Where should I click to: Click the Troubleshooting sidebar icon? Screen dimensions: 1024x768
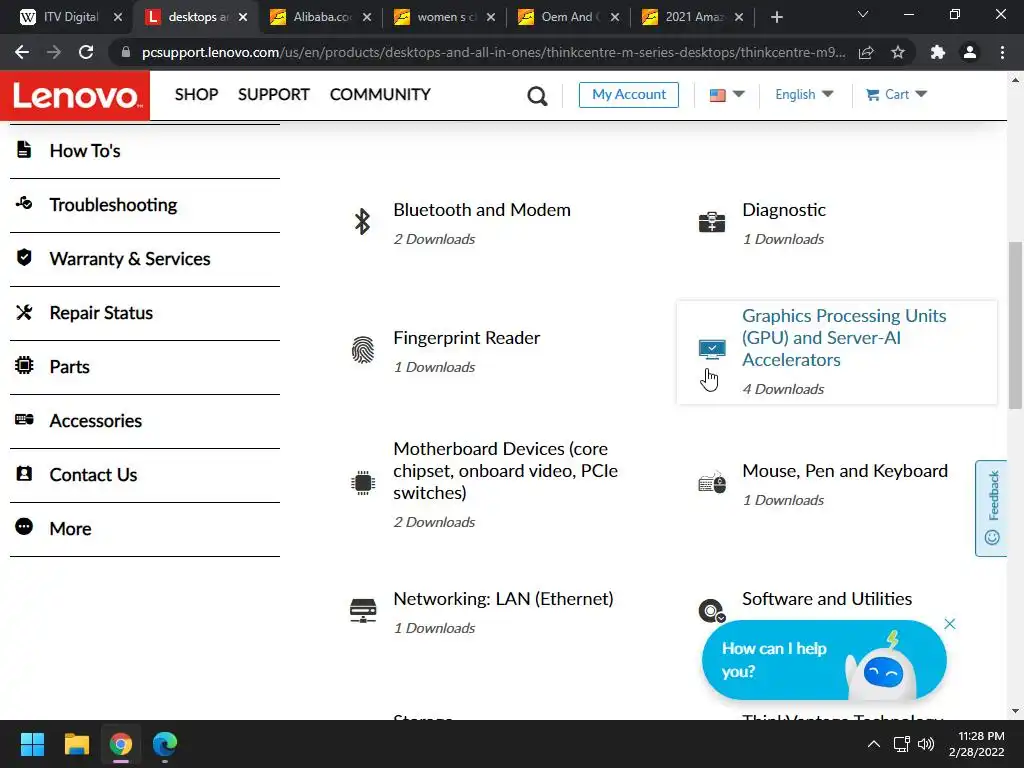coord(24,203)
